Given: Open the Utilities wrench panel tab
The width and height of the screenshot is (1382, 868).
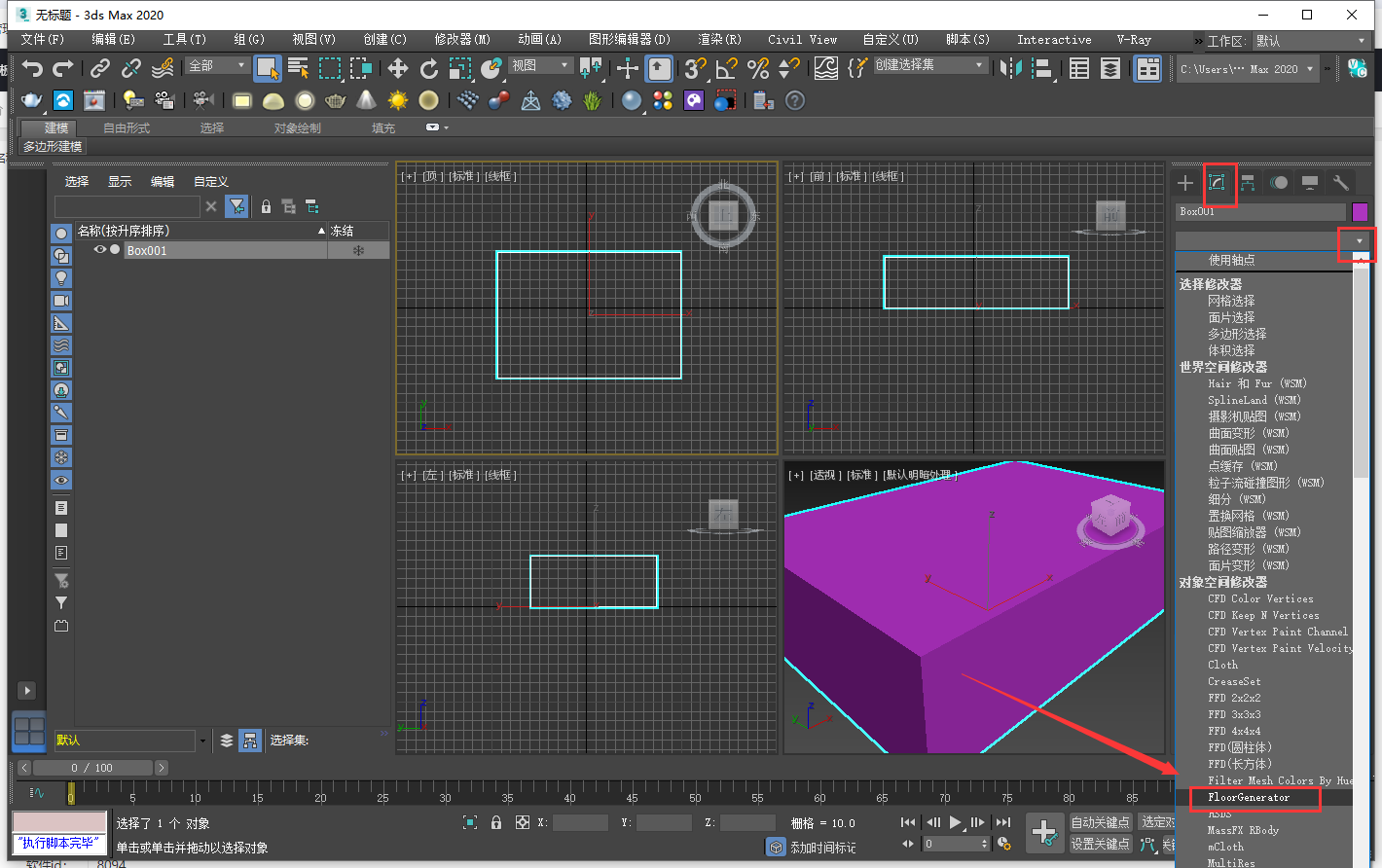Looking at the screenshot, I should (x=1341, y=183).
